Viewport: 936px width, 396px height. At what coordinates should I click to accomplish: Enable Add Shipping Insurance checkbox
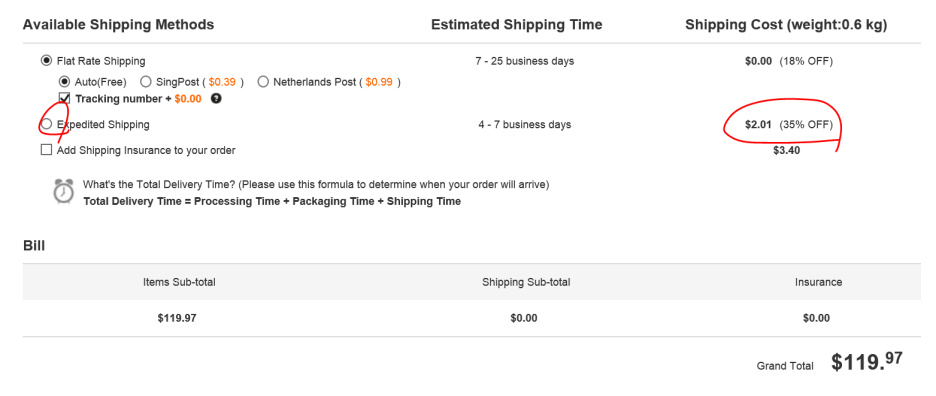46,150
